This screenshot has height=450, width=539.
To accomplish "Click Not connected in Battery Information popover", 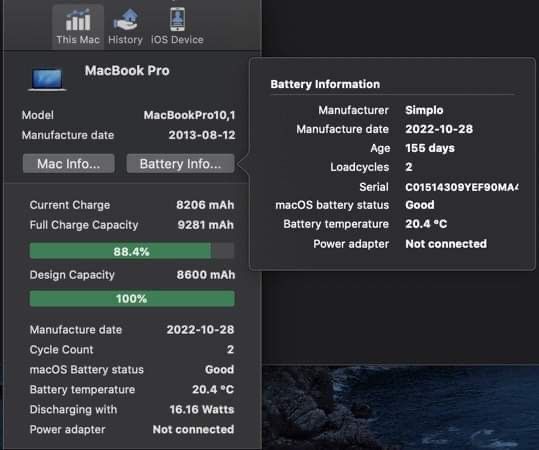I will pyautogui.click(x=446, y=244).
